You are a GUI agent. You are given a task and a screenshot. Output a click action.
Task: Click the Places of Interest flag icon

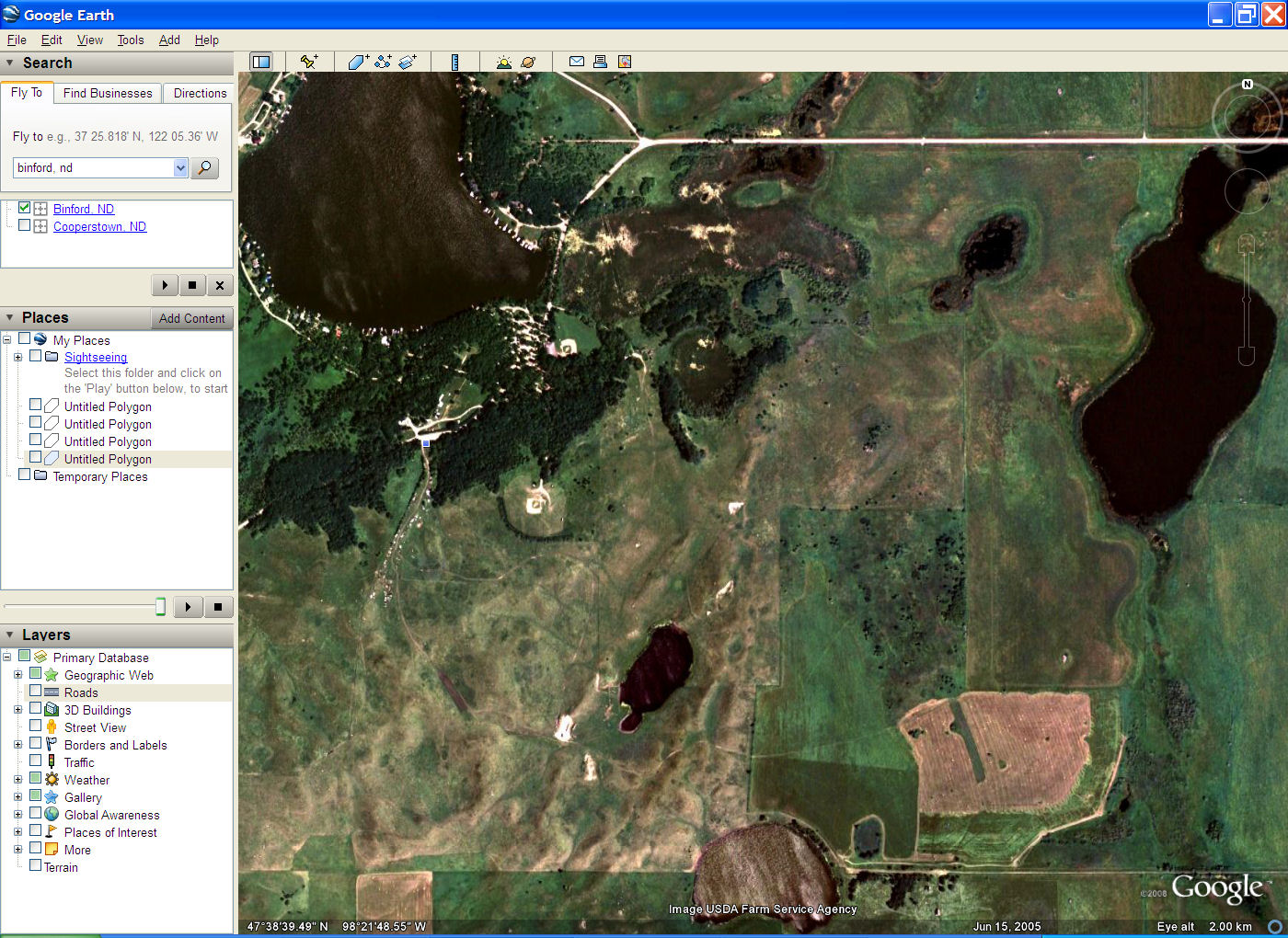(52, 832)
